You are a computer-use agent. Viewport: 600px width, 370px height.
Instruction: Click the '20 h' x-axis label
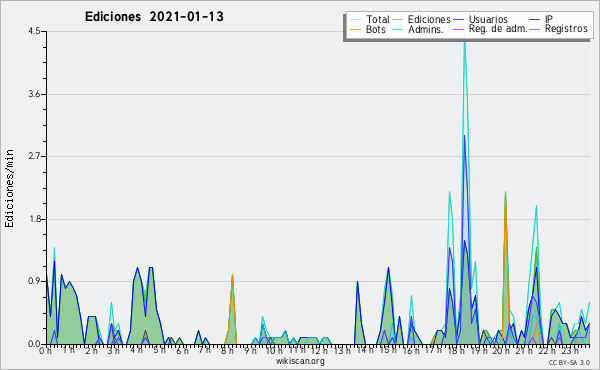click(x=500, y=351)
